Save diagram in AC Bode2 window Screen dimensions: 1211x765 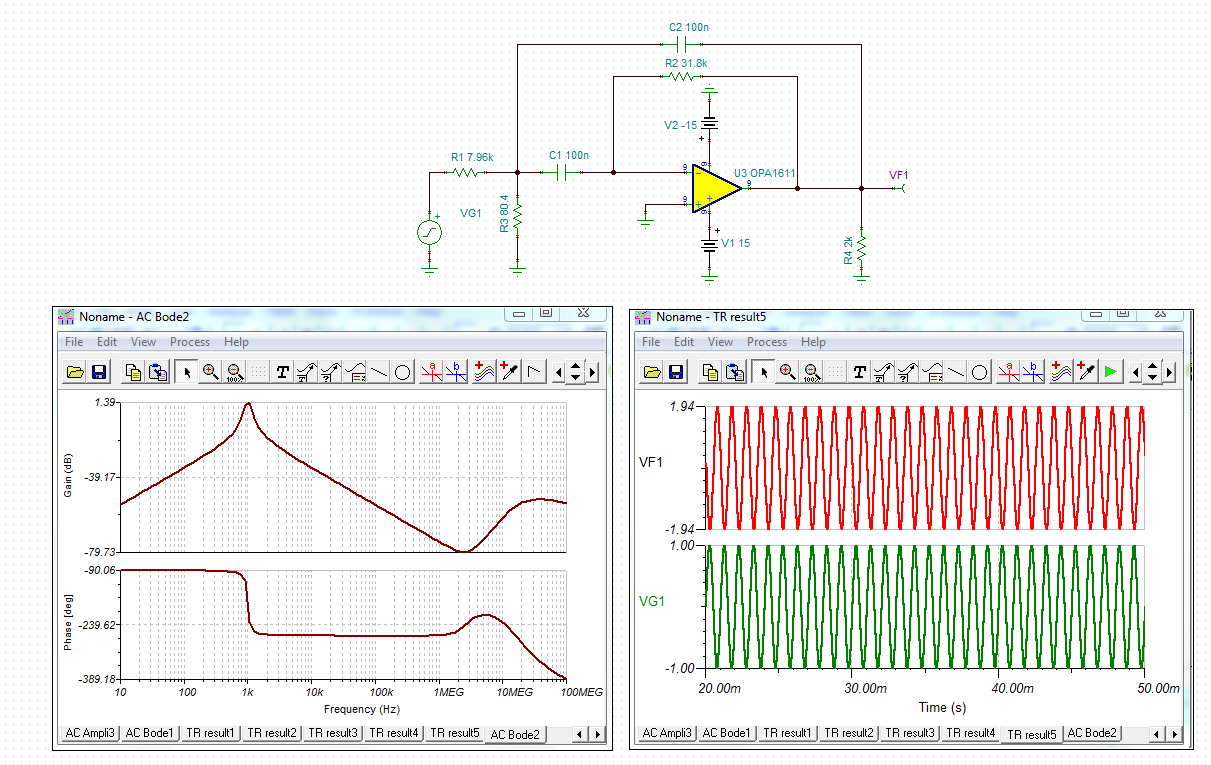(x=99, y=372)
